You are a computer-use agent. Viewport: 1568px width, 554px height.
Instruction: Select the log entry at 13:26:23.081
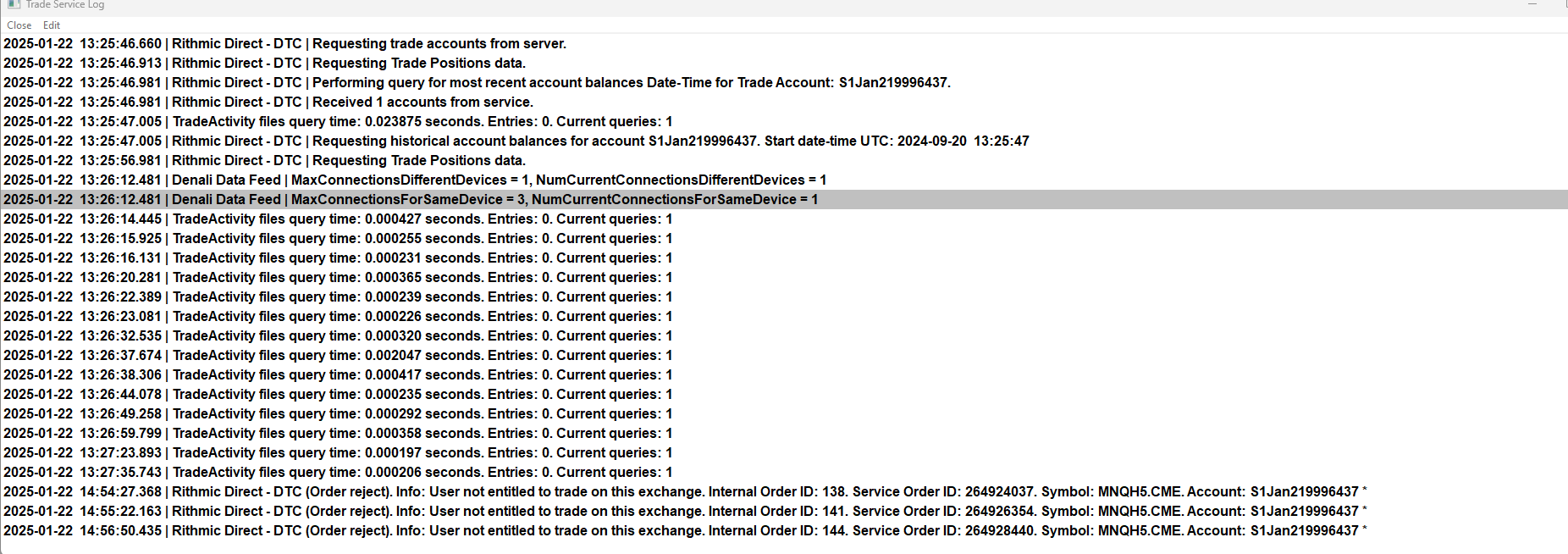pos(784,317)
